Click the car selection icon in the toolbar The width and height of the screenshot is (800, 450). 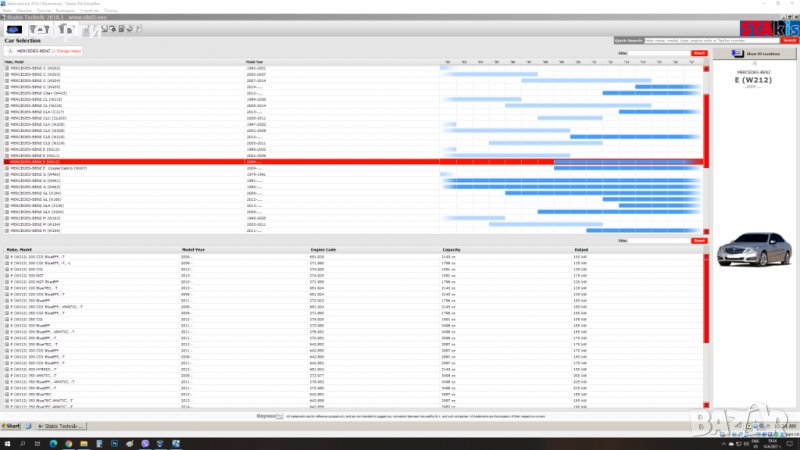[16, 26]
